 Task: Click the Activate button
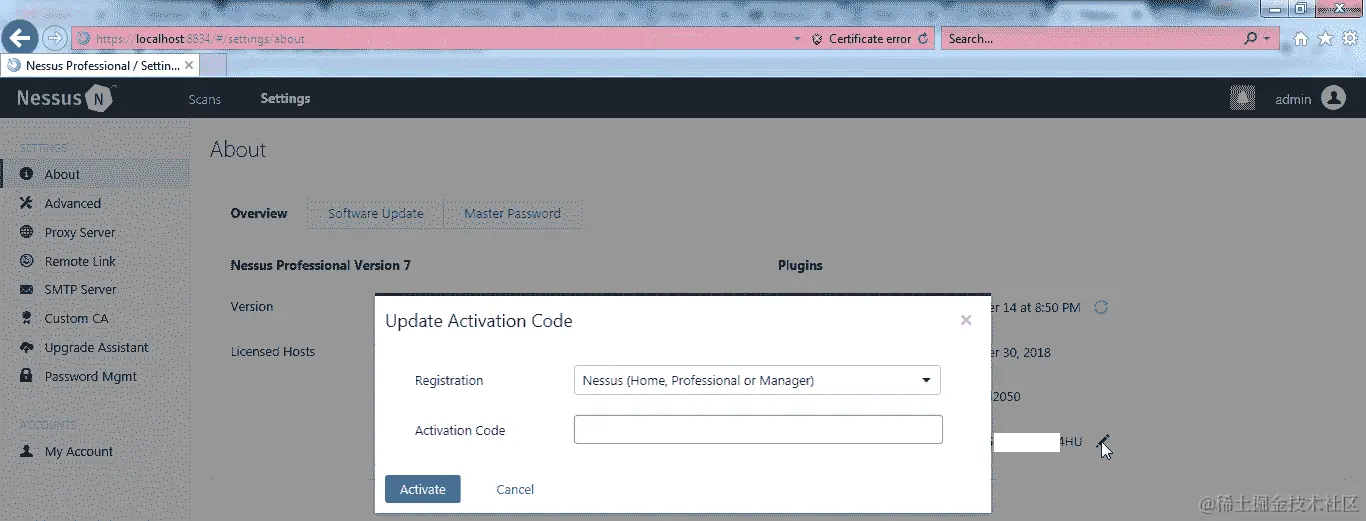423,489
